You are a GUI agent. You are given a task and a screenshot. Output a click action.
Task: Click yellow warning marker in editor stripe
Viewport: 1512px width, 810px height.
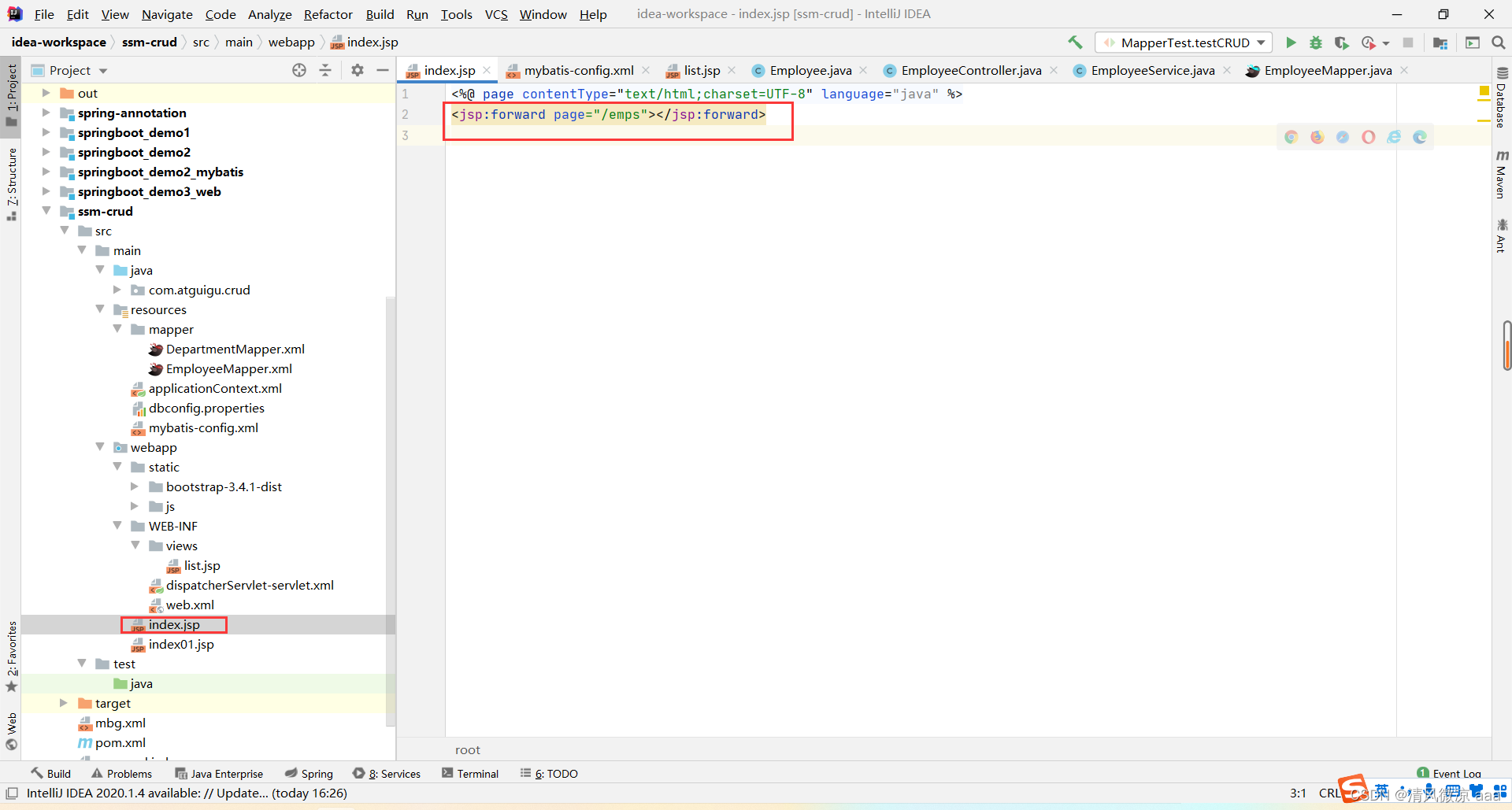(1484, 92)
